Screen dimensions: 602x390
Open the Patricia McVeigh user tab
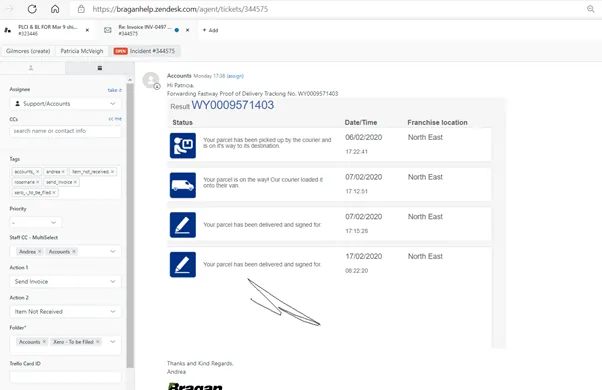[x=82, y=51]
